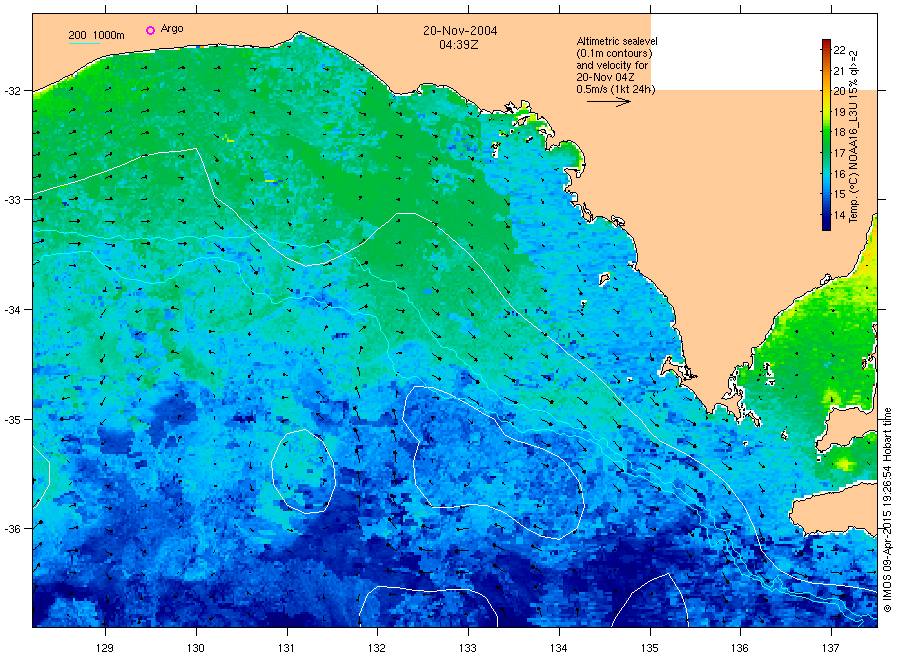The image size is (900, 660).
Task: Click the -35 latitude axis label
Action: [x=13, y=420]
